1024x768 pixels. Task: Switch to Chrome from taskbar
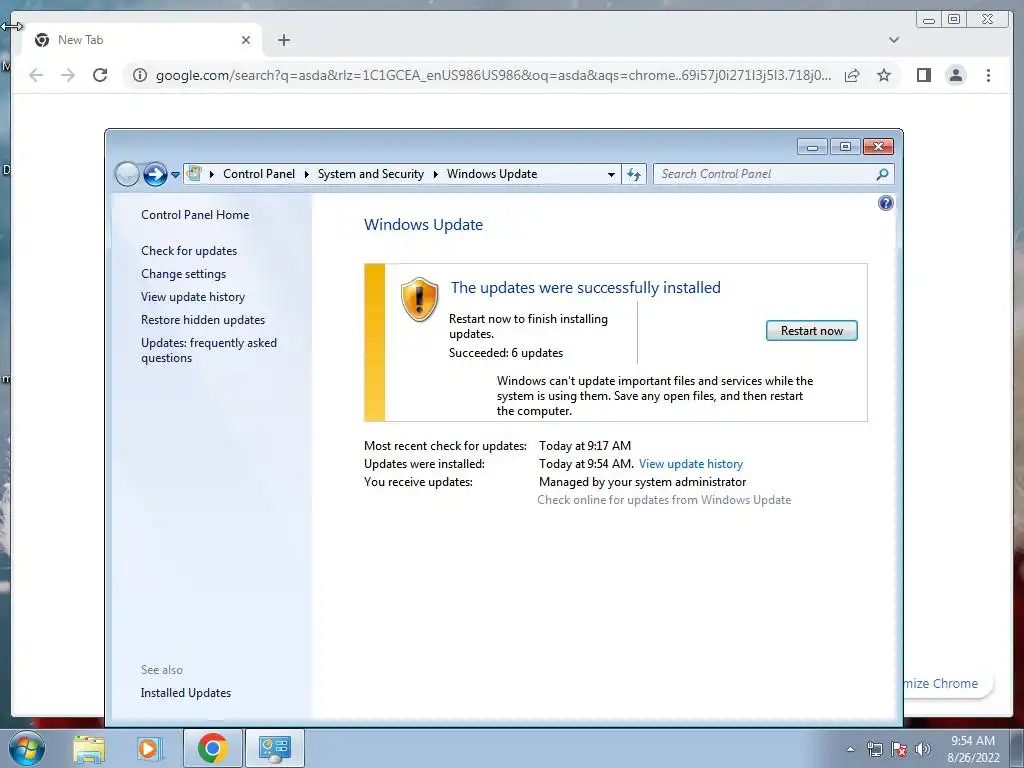point(213,748)
